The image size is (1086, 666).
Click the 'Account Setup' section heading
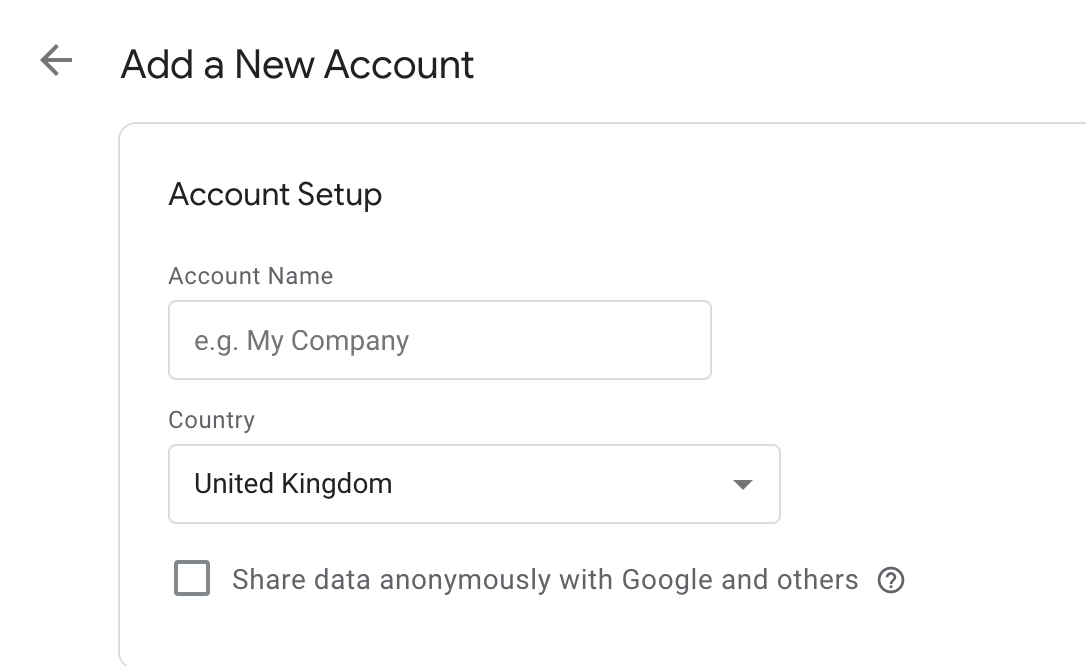pos(275,194)
